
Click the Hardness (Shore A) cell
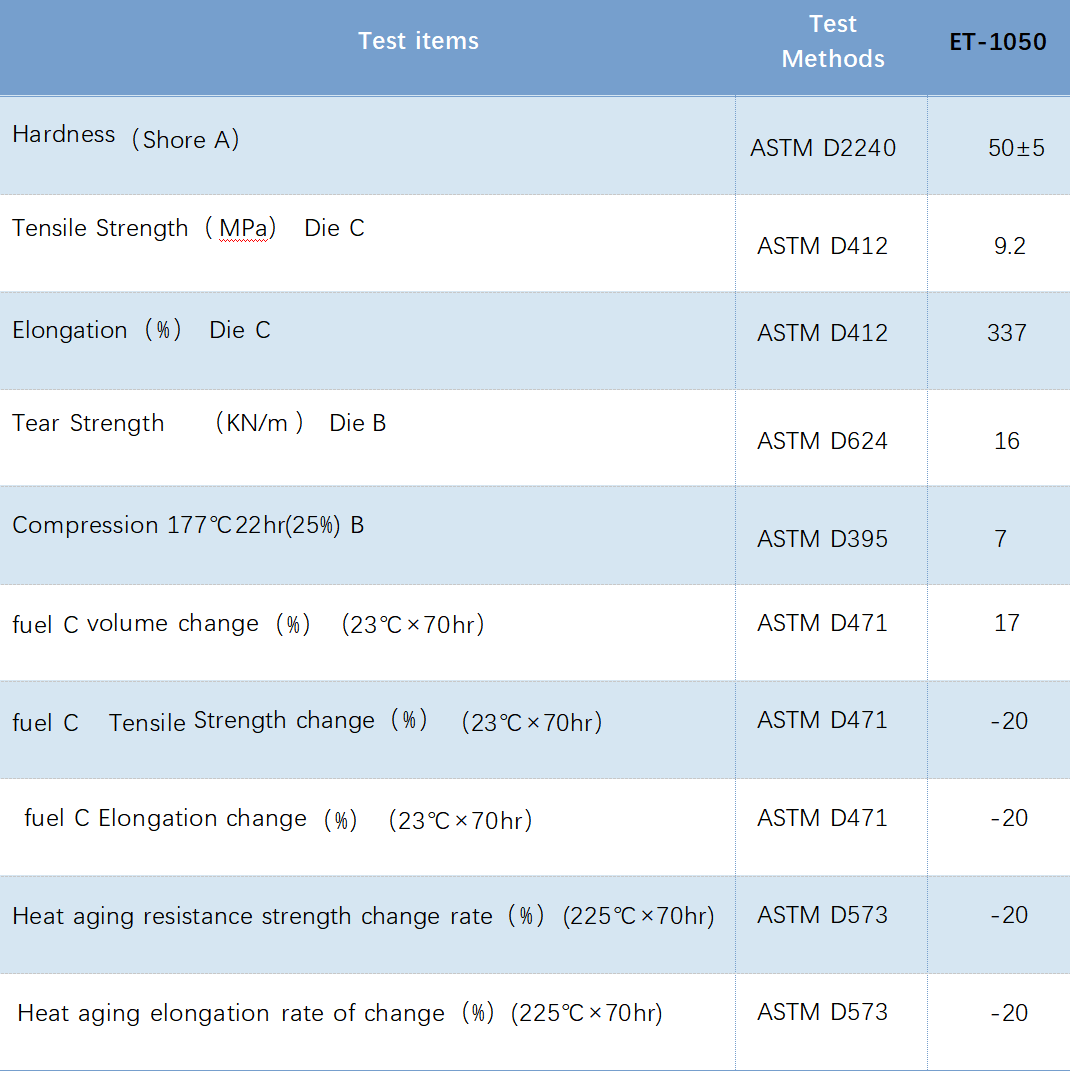point(126,138)
